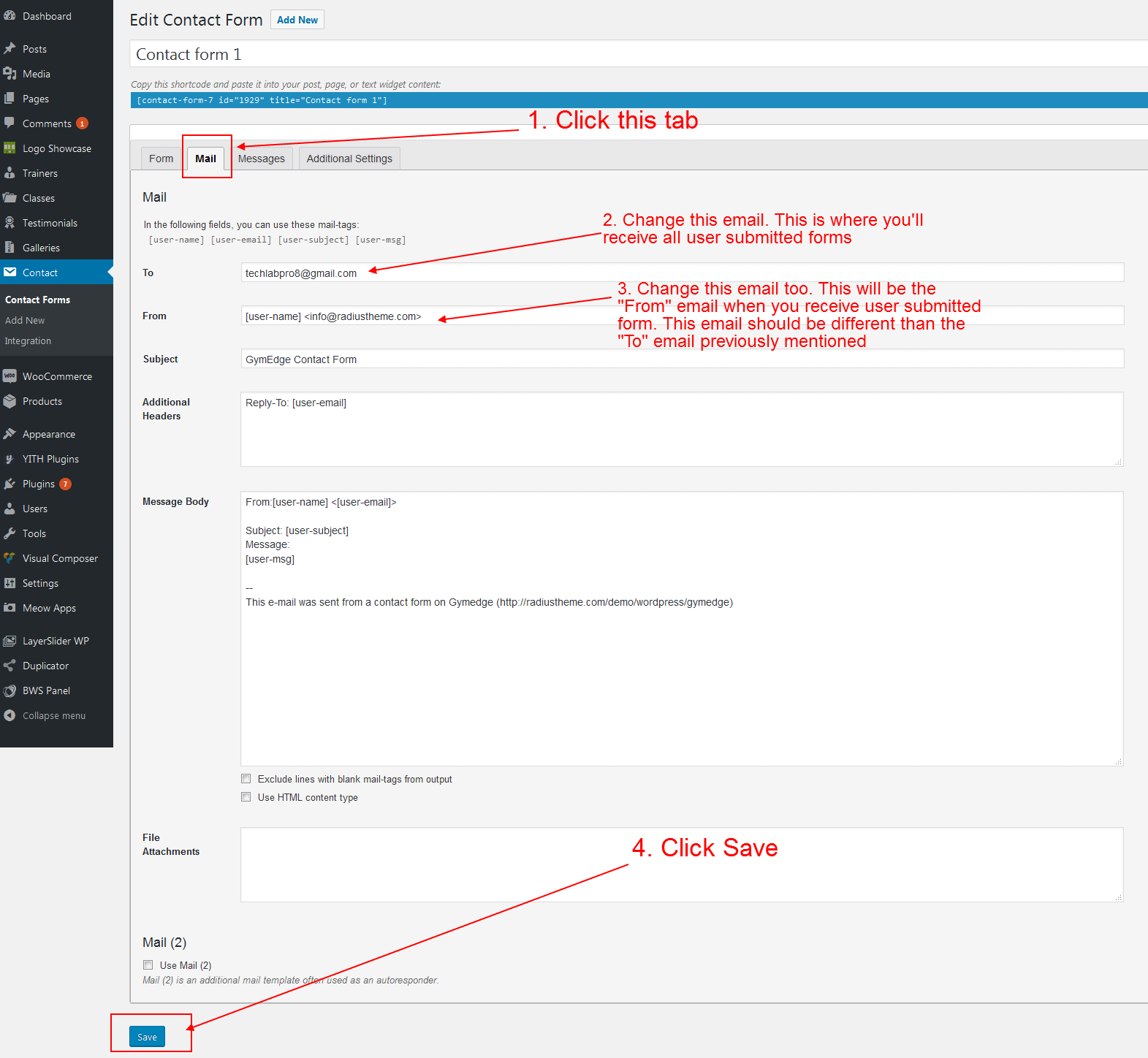Click the Appearance paintbrush icon
The width and height of the screenshot is (1148, 1058).
(x=9, y=434)
